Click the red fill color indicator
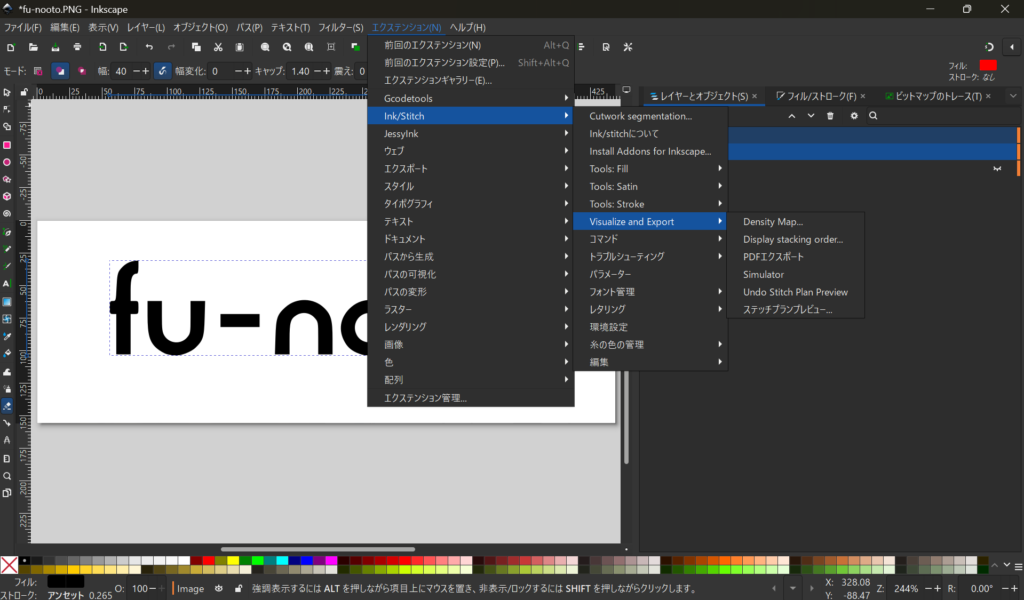 point(988,65)
